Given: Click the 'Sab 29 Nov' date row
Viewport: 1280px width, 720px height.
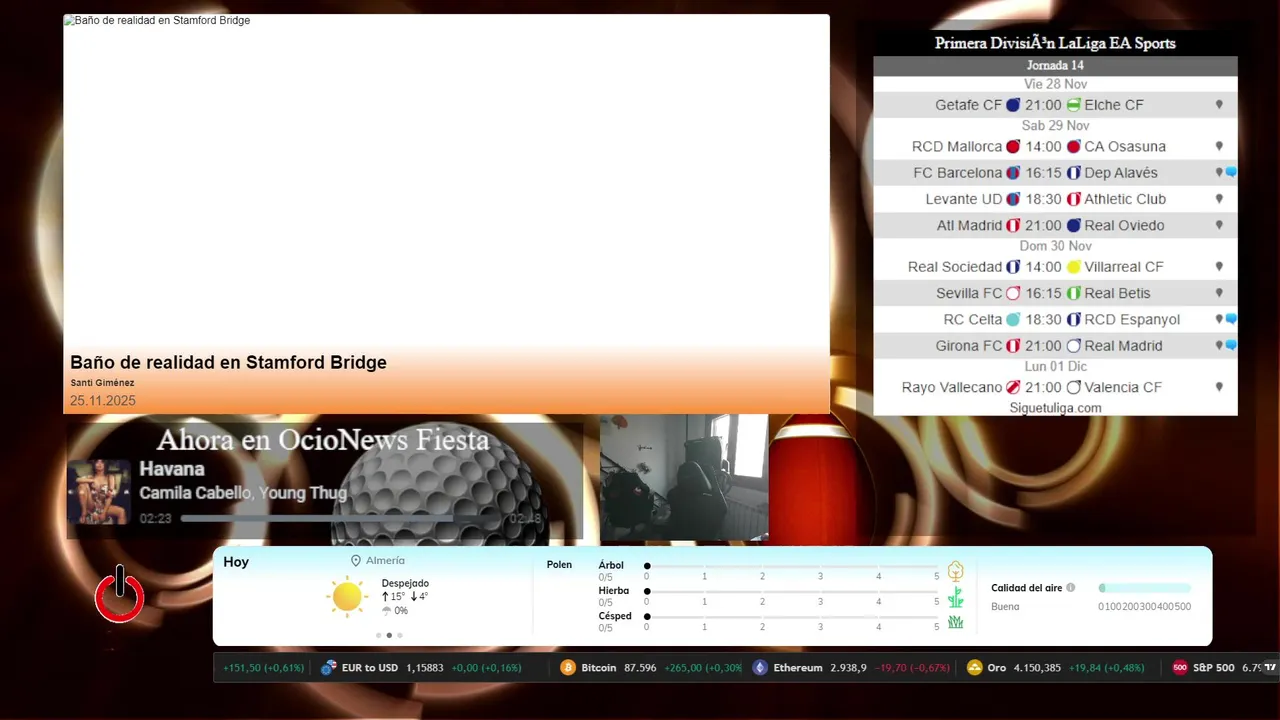Looking at the screenshot, I should coord(1055,125).
